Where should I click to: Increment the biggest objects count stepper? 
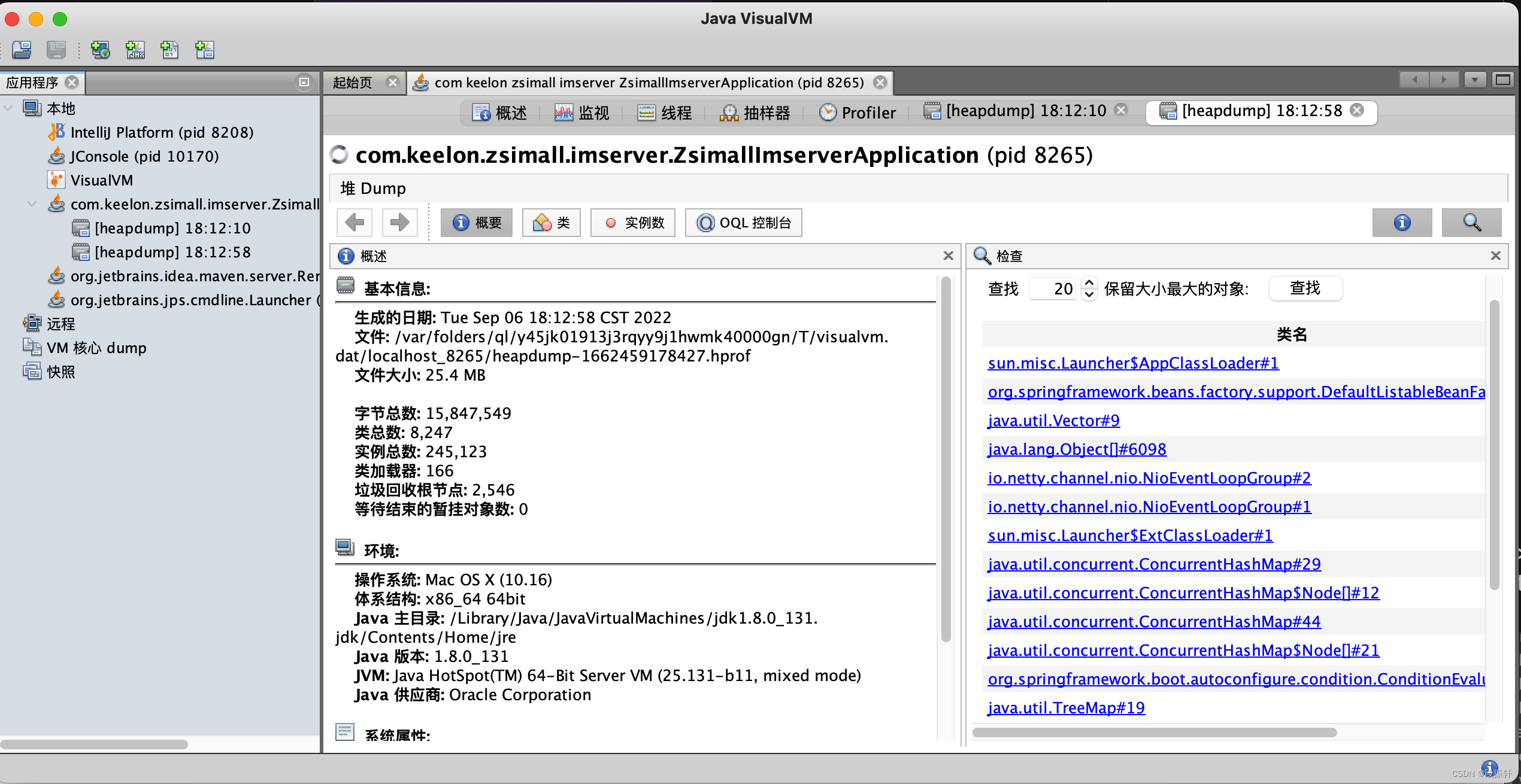coord(1089,282)
